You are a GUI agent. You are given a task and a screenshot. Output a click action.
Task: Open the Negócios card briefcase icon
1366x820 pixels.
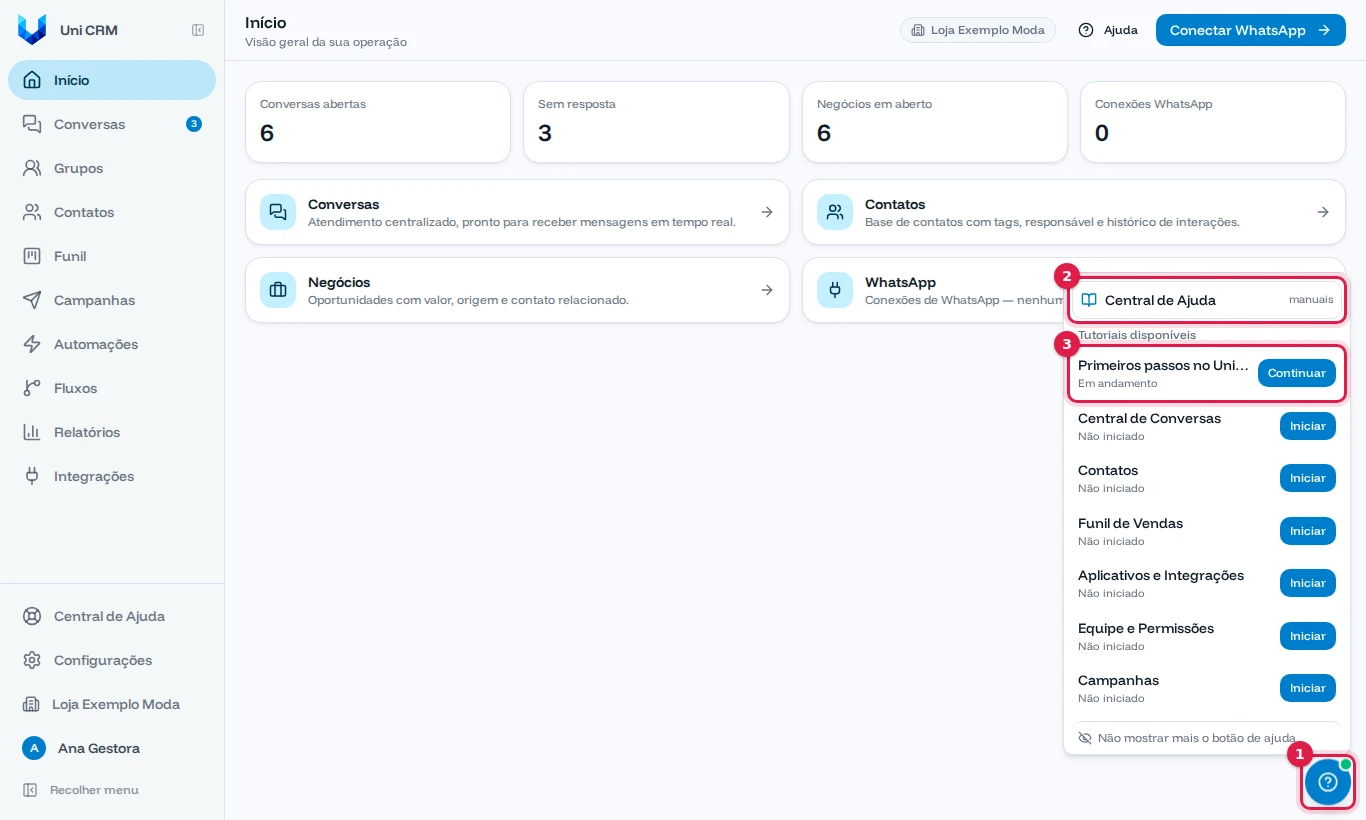pyautogui.click(x=278, y=290)
